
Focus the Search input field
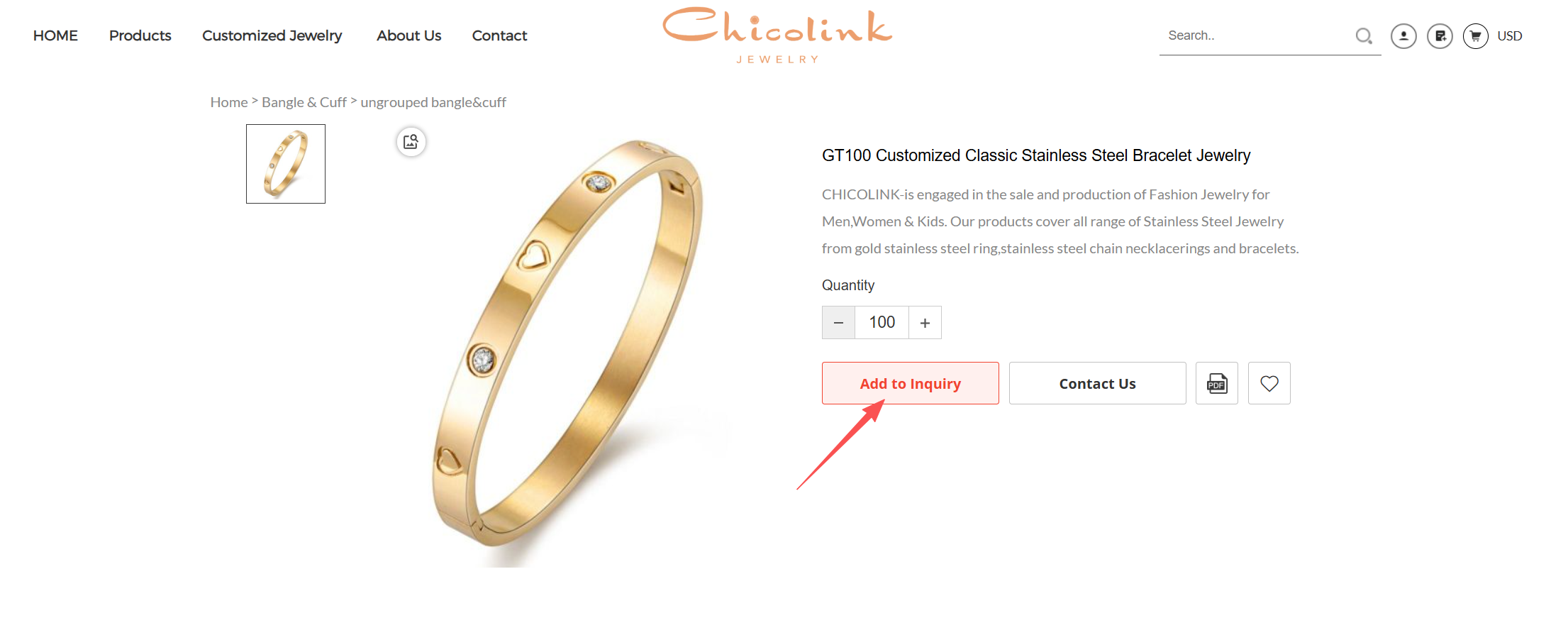[1255, 35]
